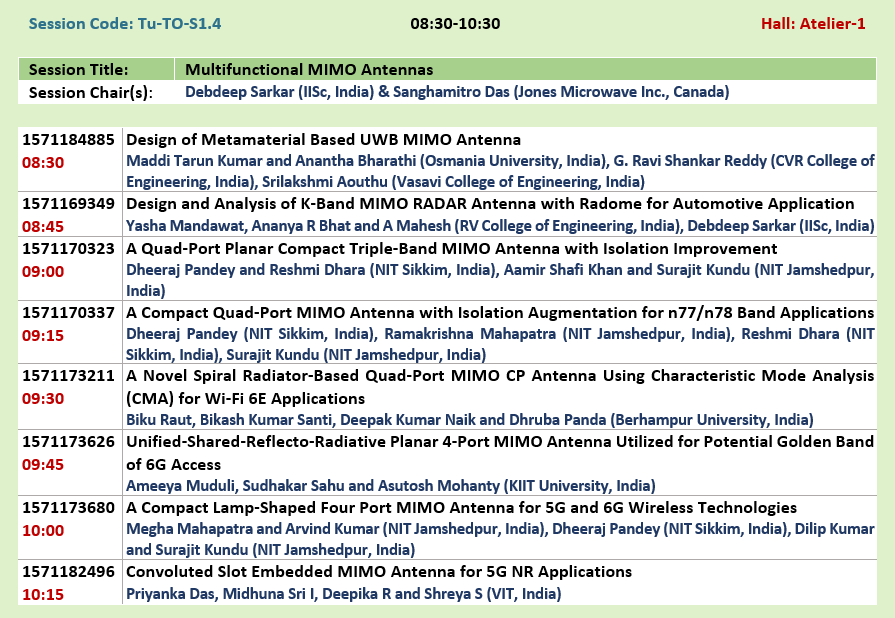Click session chair names Debdeep Sarkar line
The image size is (895, 618).
[457, 92]
